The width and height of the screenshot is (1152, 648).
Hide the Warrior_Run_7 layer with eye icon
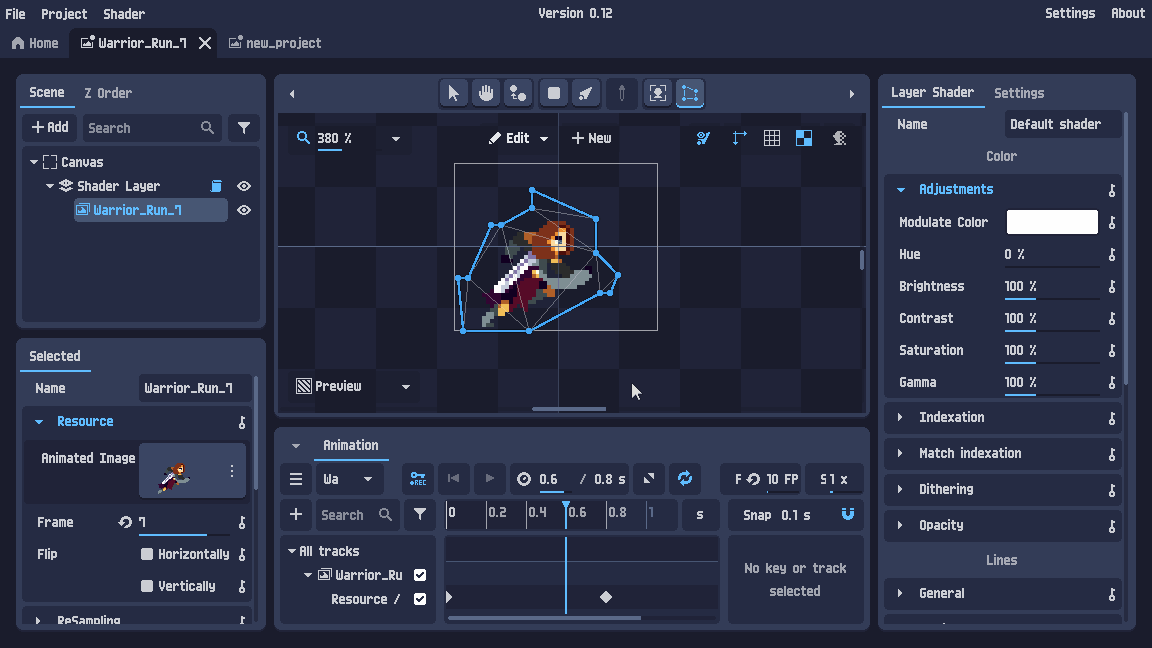[244, 210]
